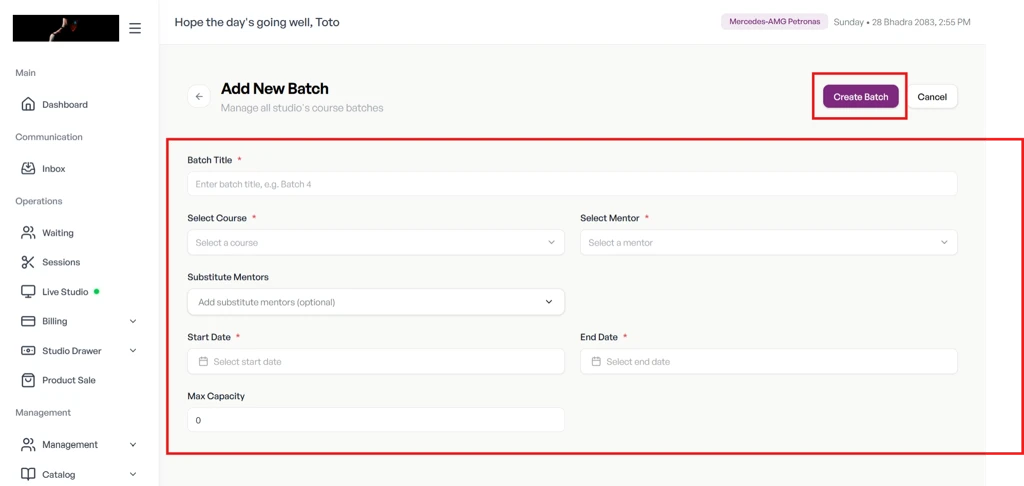1024x486 pixels.
Task: Expand the Management submenu chevron
Action: click(133, 445)
